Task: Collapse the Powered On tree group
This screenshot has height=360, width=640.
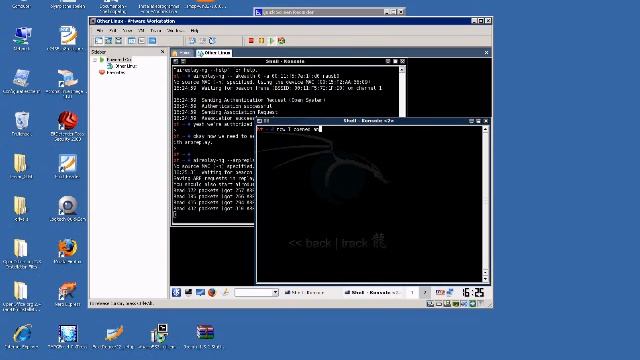Action: pyautogui.click(x=95, y=60)
